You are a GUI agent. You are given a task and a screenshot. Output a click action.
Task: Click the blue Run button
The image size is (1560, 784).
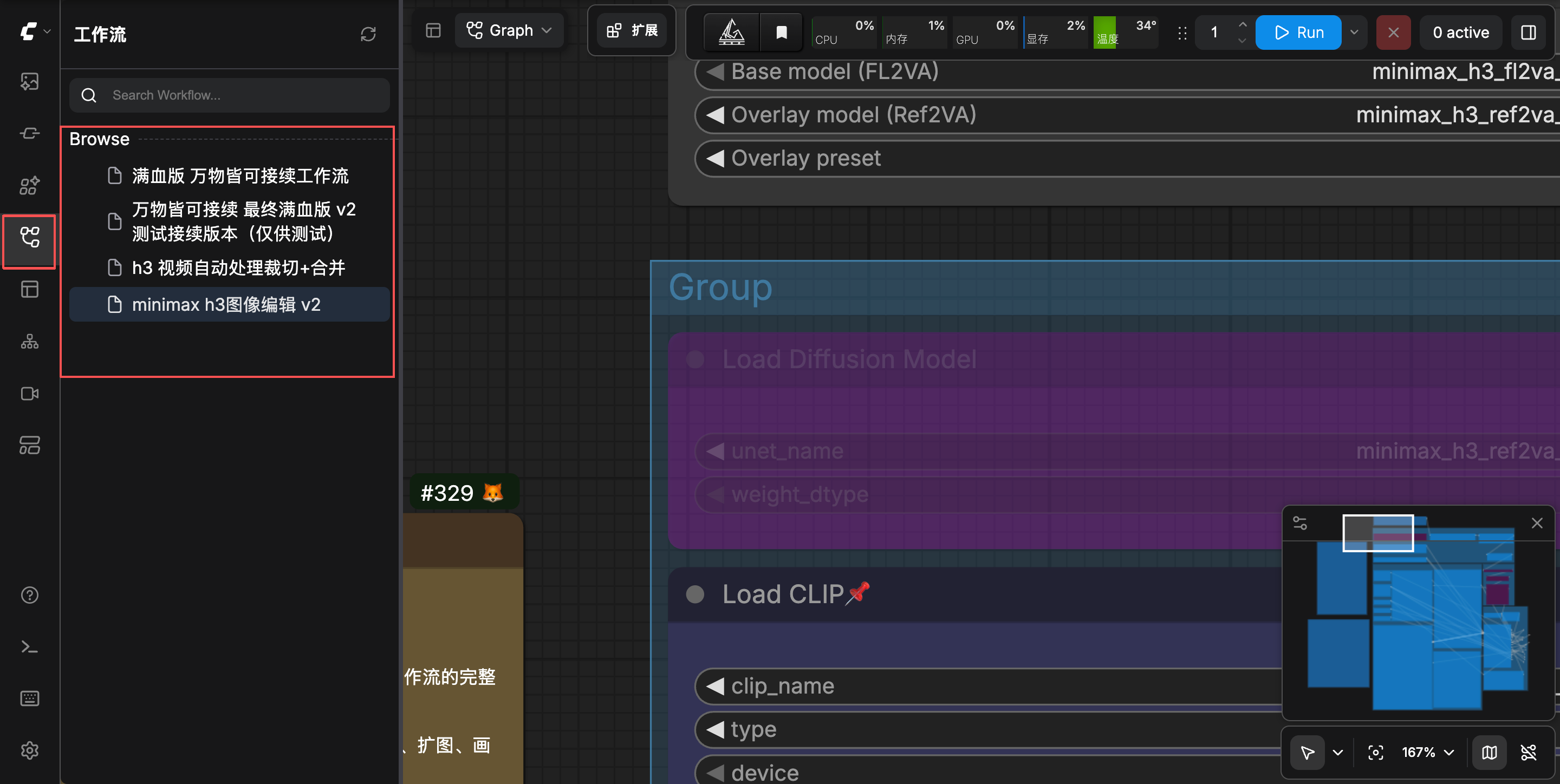[x=1298, y=32]
